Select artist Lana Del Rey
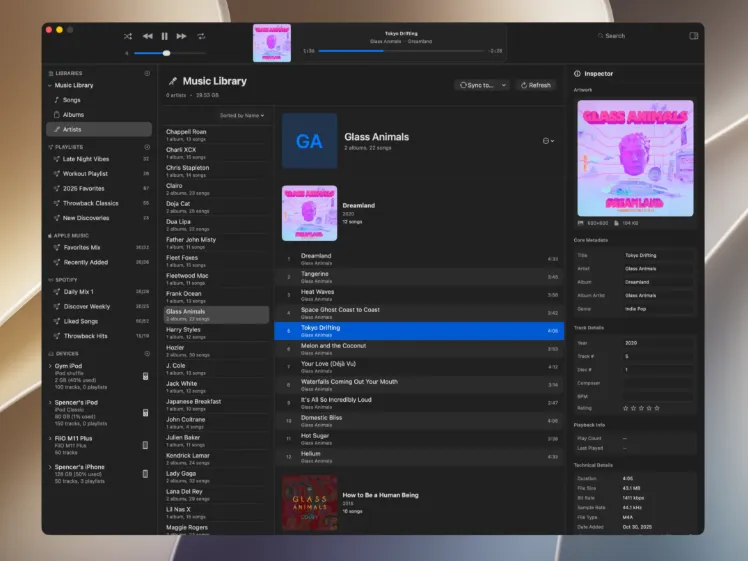 pyautogui.click(x=216, y=495)
